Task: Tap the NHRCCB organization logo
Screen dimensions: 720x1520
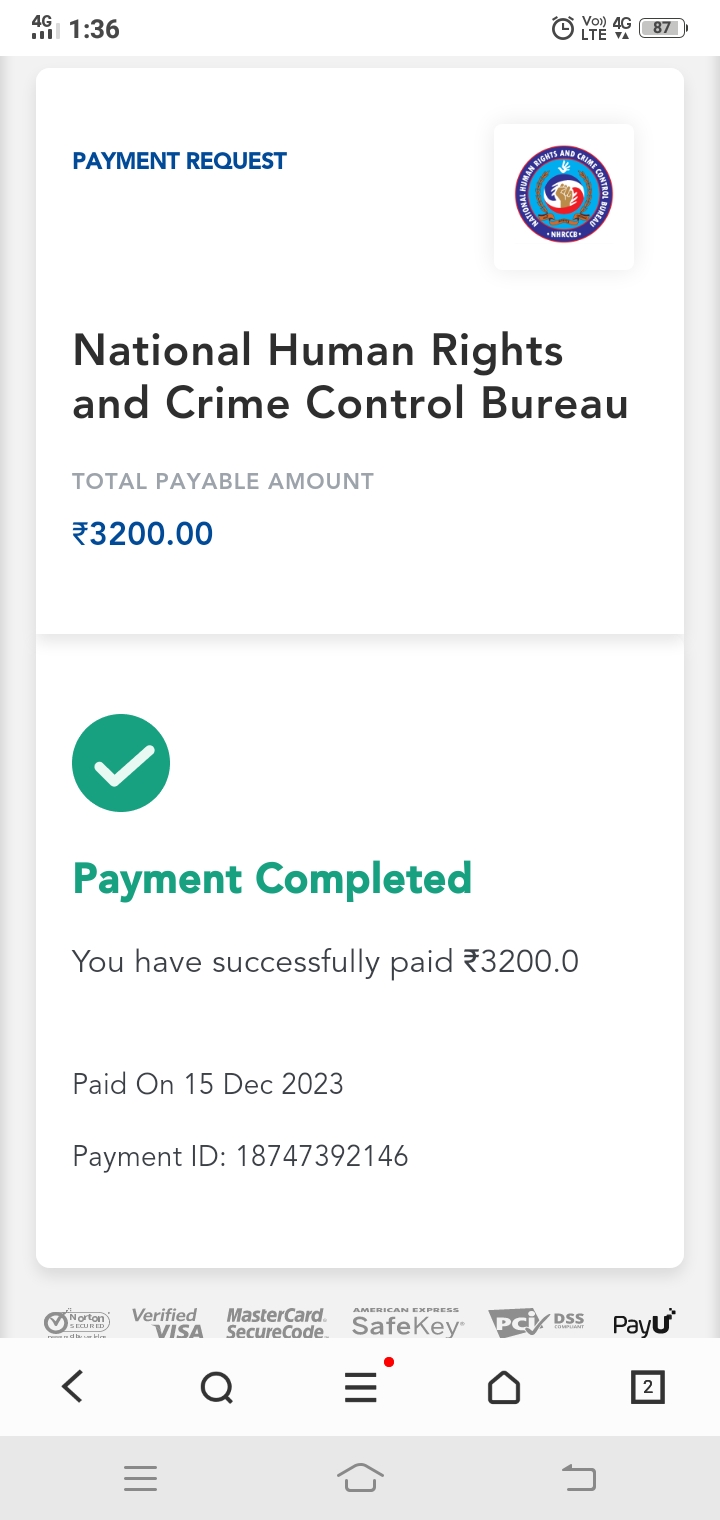Action: point(564,196)
